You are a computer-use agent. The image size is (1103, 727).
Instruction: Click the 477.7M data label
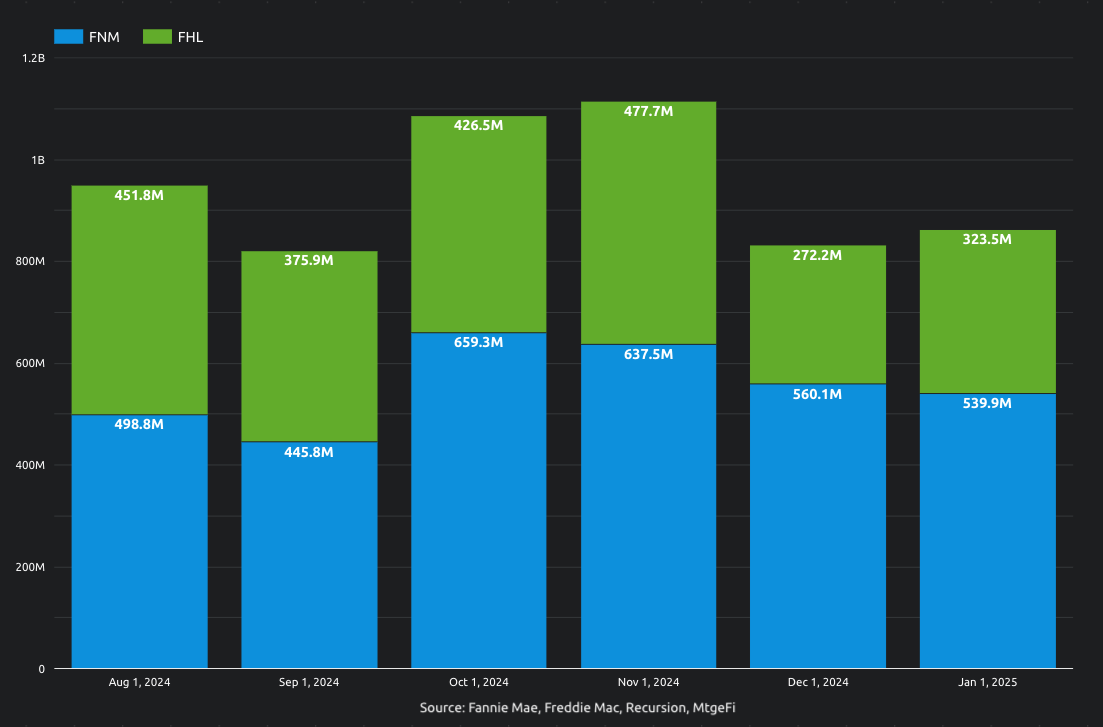coord(649,111)
